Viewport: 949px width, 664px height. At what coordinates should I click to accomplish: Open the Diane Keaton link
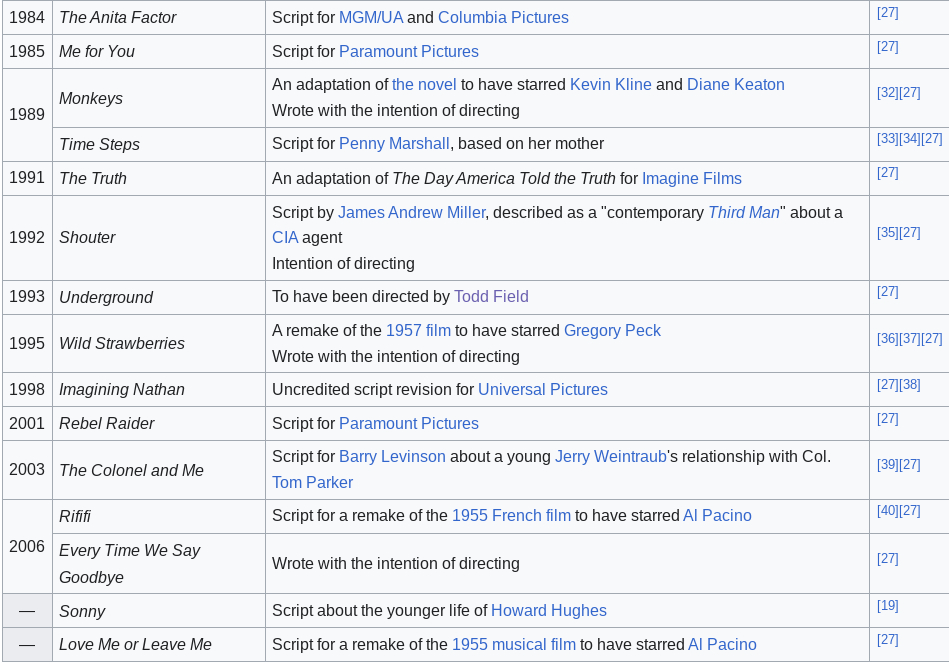(x=735, y=85)
